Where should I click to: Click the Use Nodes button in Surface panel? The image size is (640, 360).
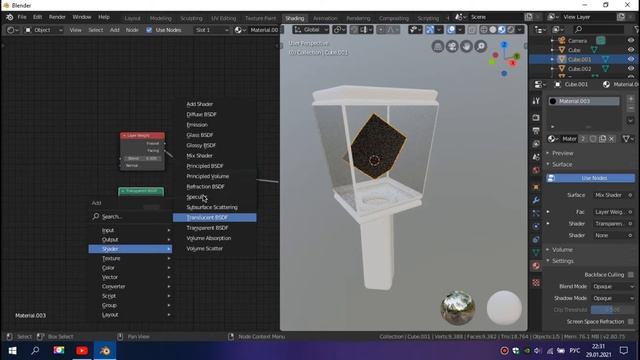[x=591, y=178]
